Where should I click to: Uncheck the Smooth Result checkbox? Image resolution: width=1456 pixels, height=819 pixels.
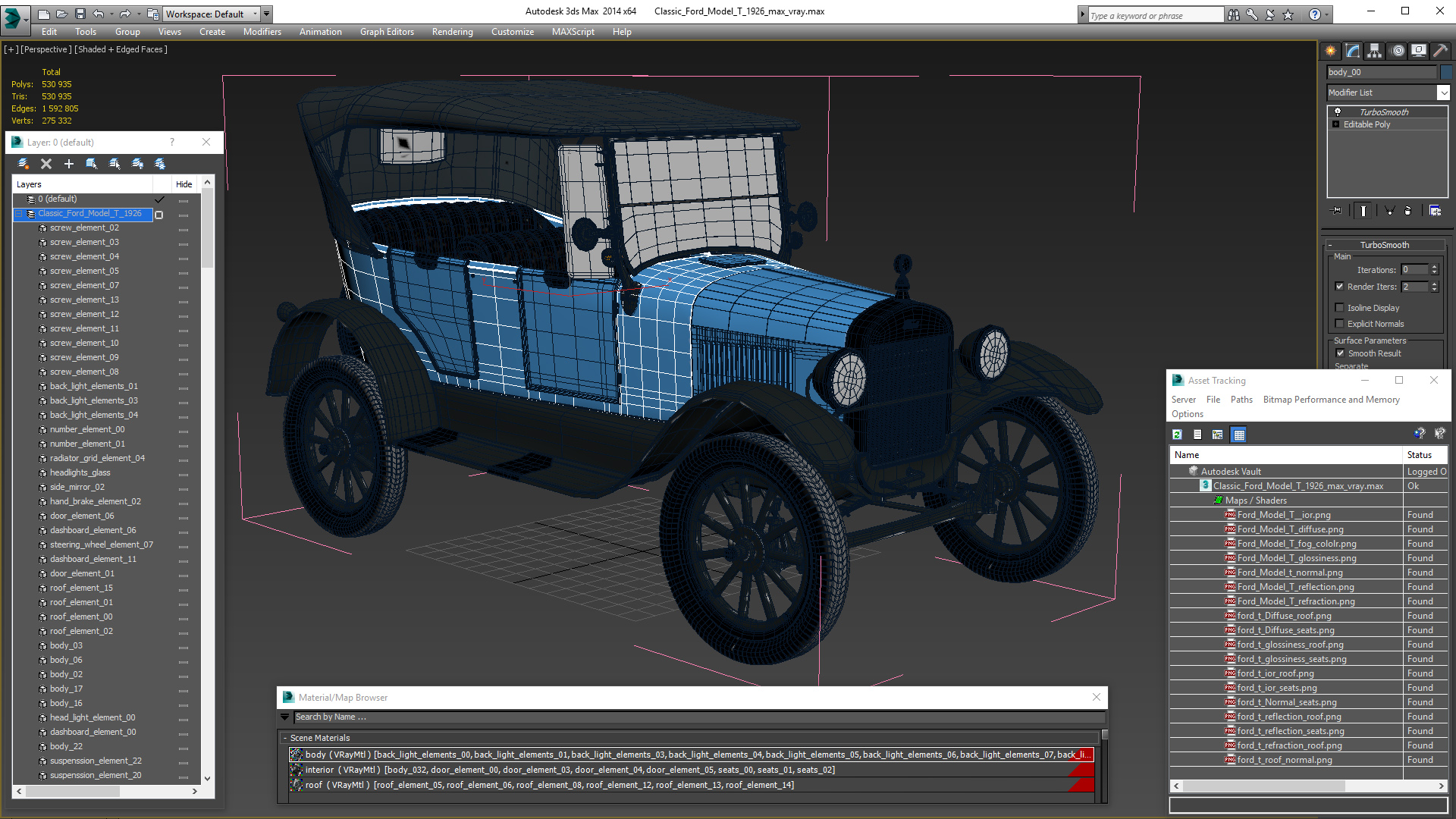tap(1339, 353)
